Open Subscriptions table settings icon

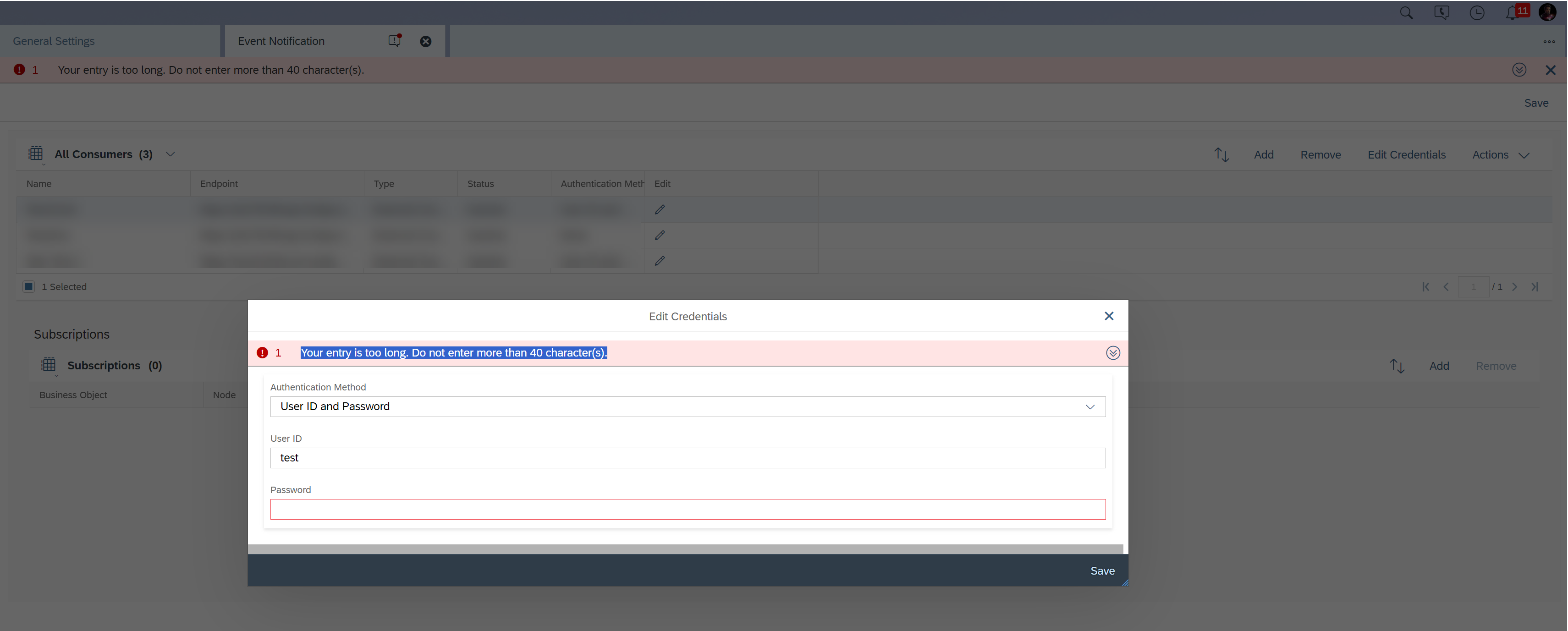pyautogui.click(x=49, y=365)
